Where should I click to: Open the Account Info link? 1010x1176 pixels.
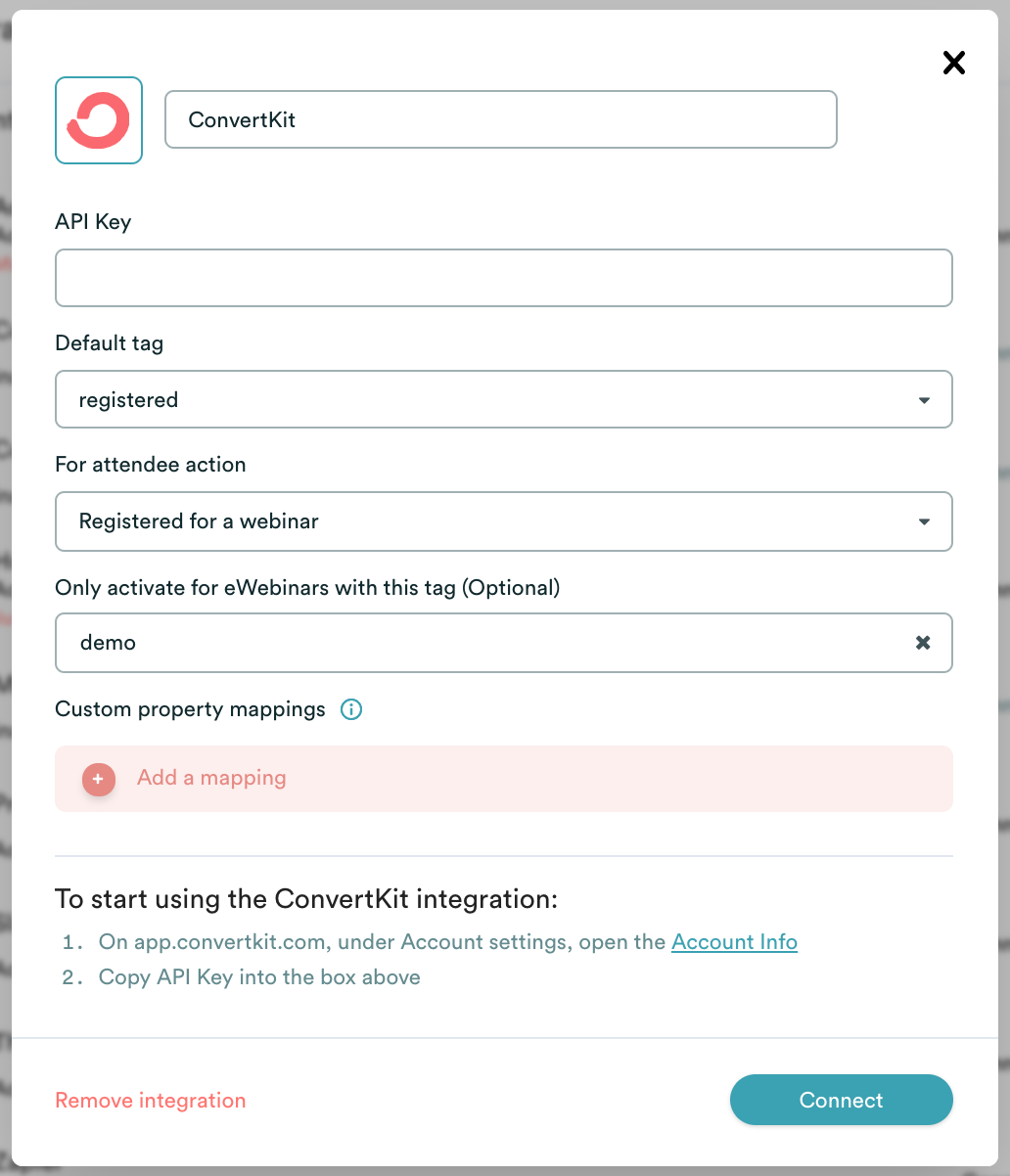tap(734, 942)
